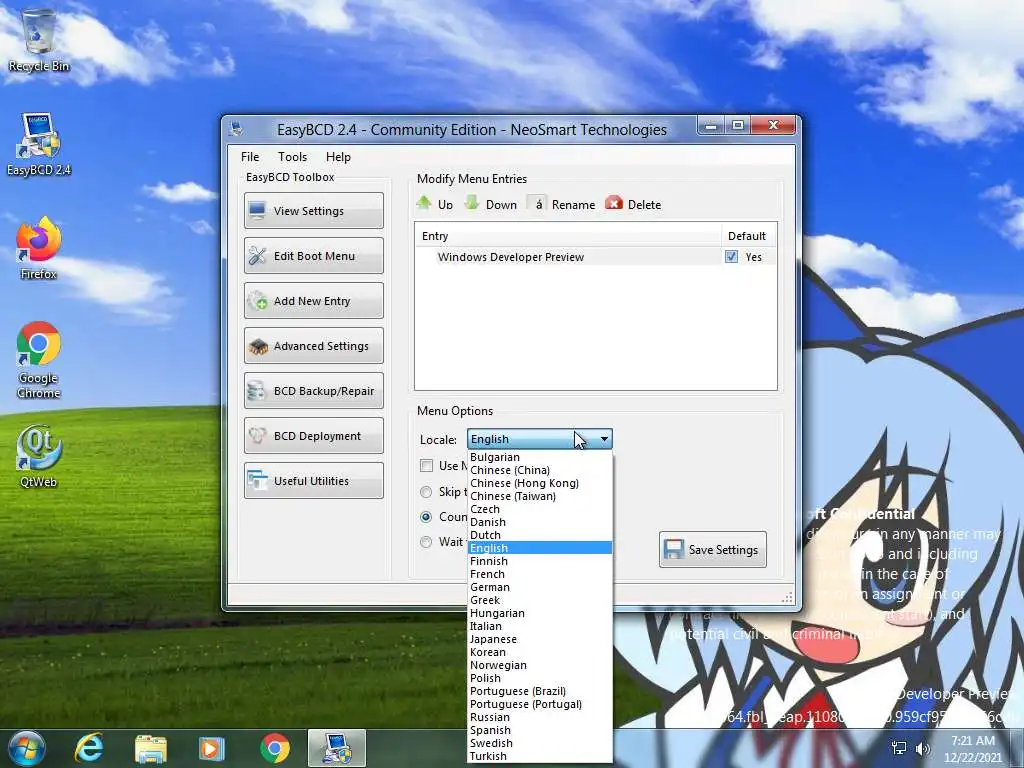The width and height of the screenshot is (1024, 768).
Task: Toggle the Use M... checkbox under Locale
Action: coord(426,466)
